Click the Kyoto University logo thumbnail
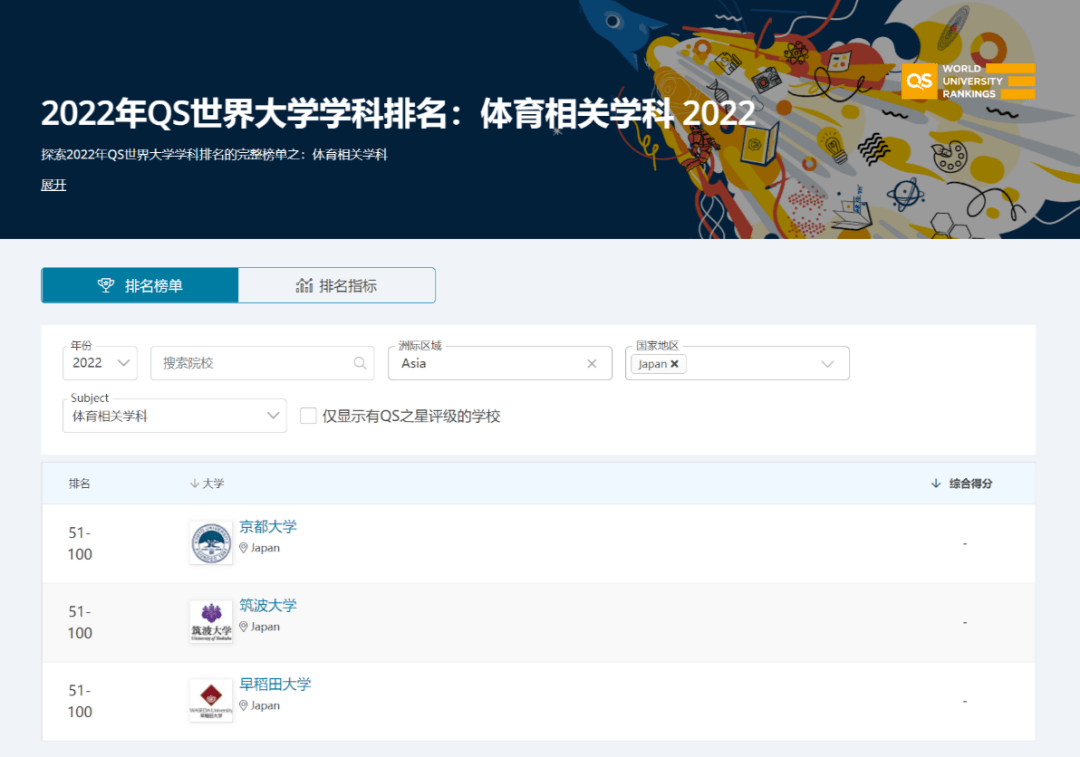The height and width of the screenshot is (757, 1080). [211, 543]
